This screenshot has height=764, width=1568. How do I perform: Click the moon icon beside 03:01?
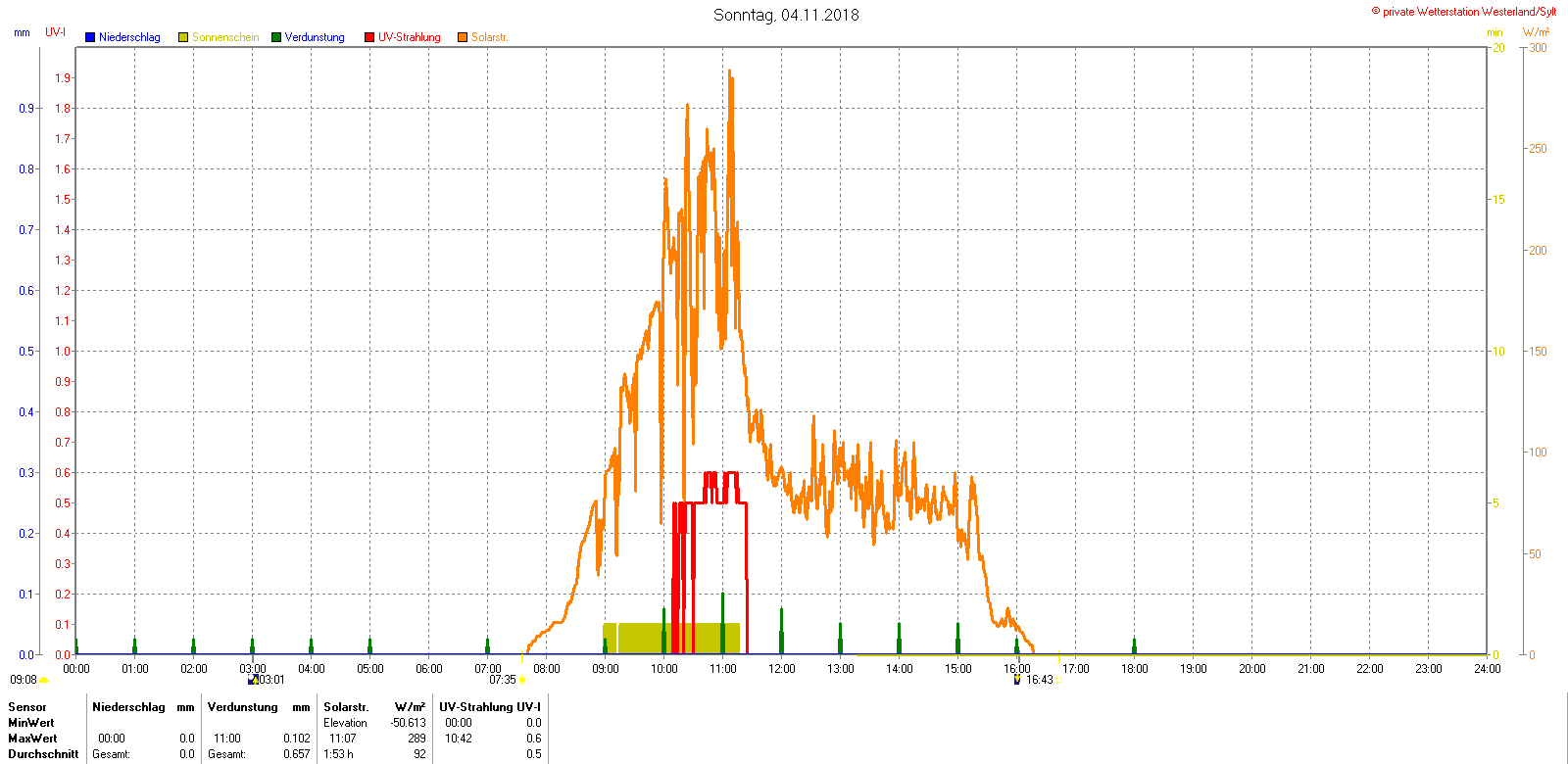click(253, 680)
